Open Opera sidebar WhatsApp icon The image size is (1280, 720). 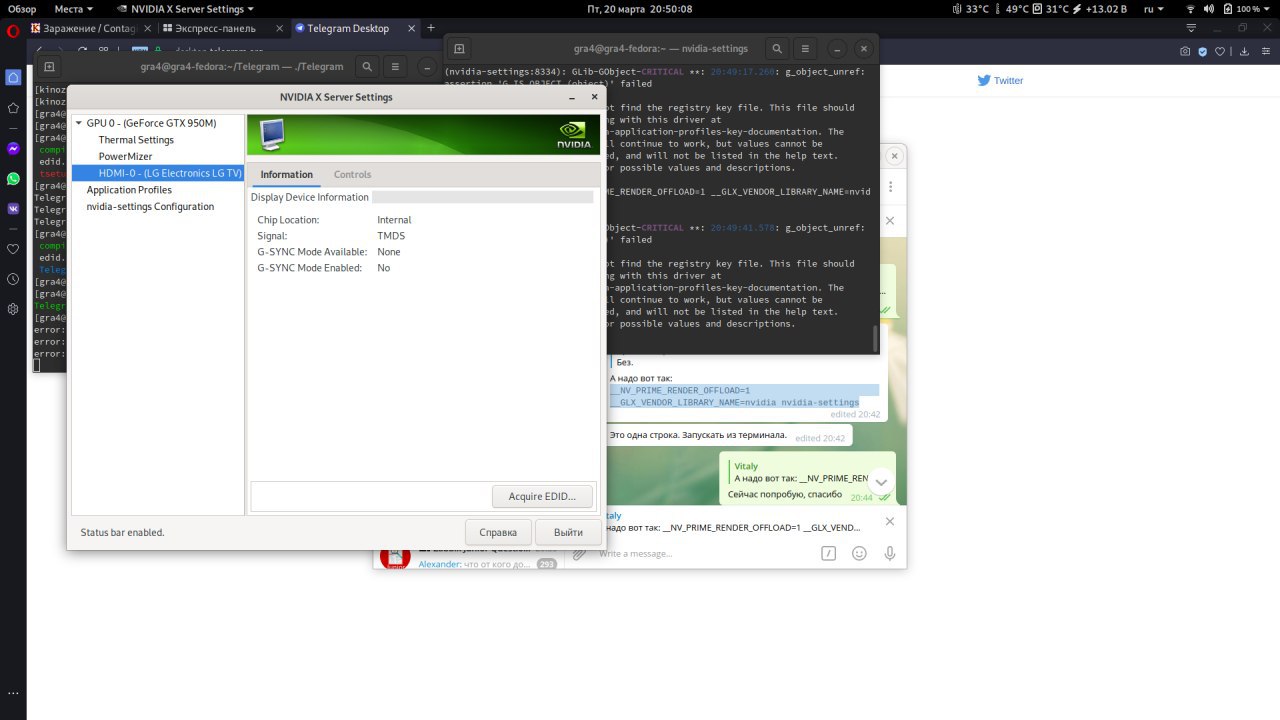coord(13,178)
